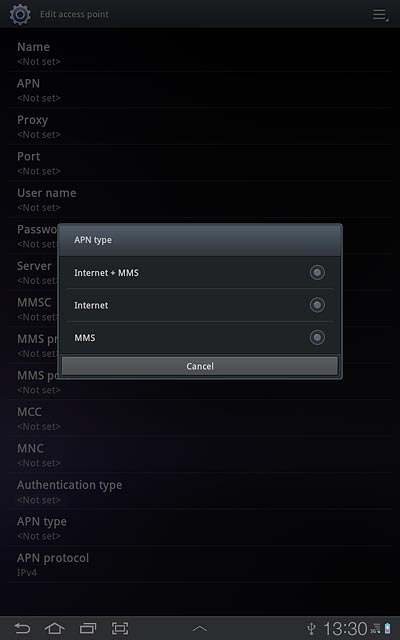Open the APN field entry
Viewport: 400px width, 640px height.
pos(200,90)
